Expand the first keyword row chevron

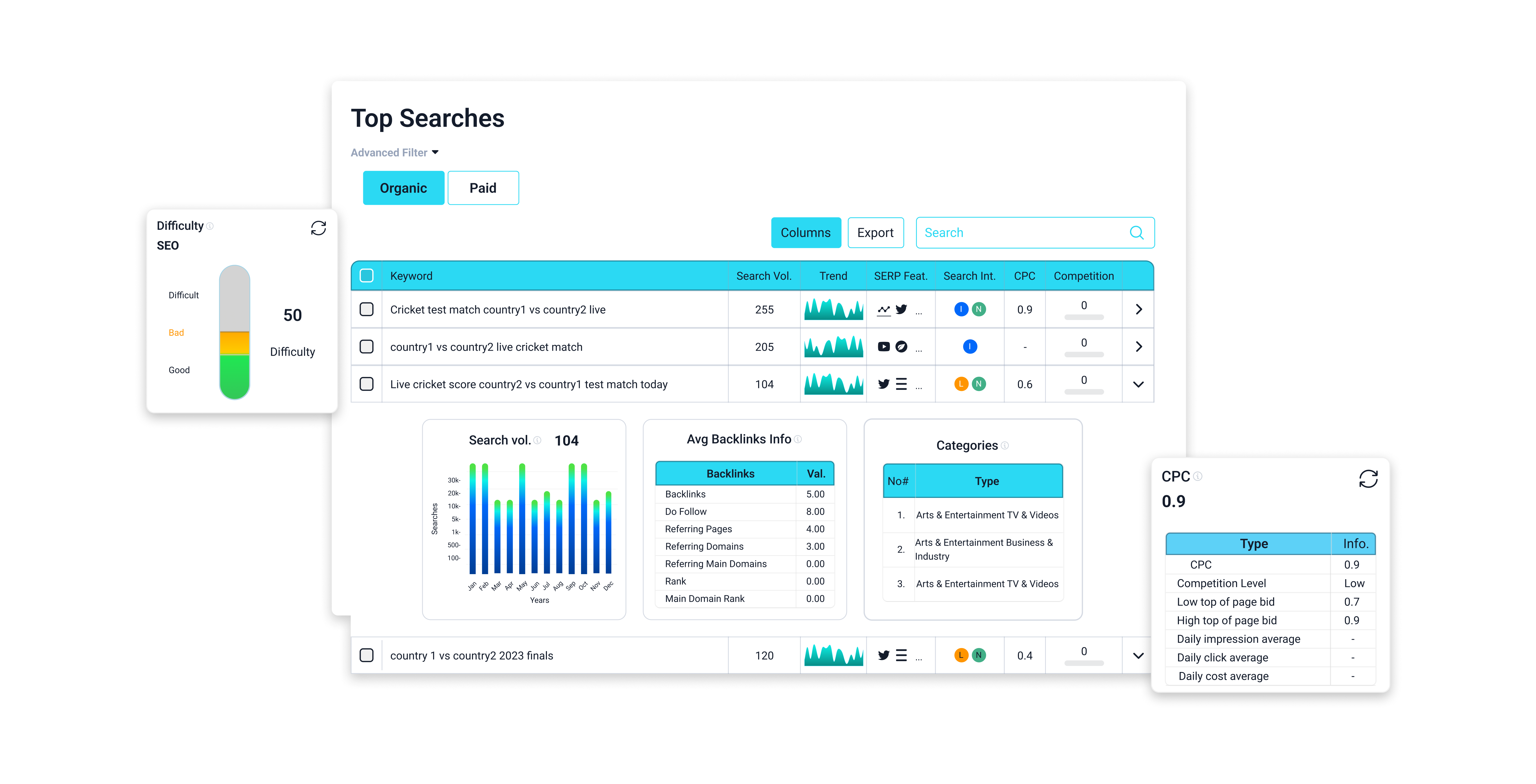coord(1138,309)
